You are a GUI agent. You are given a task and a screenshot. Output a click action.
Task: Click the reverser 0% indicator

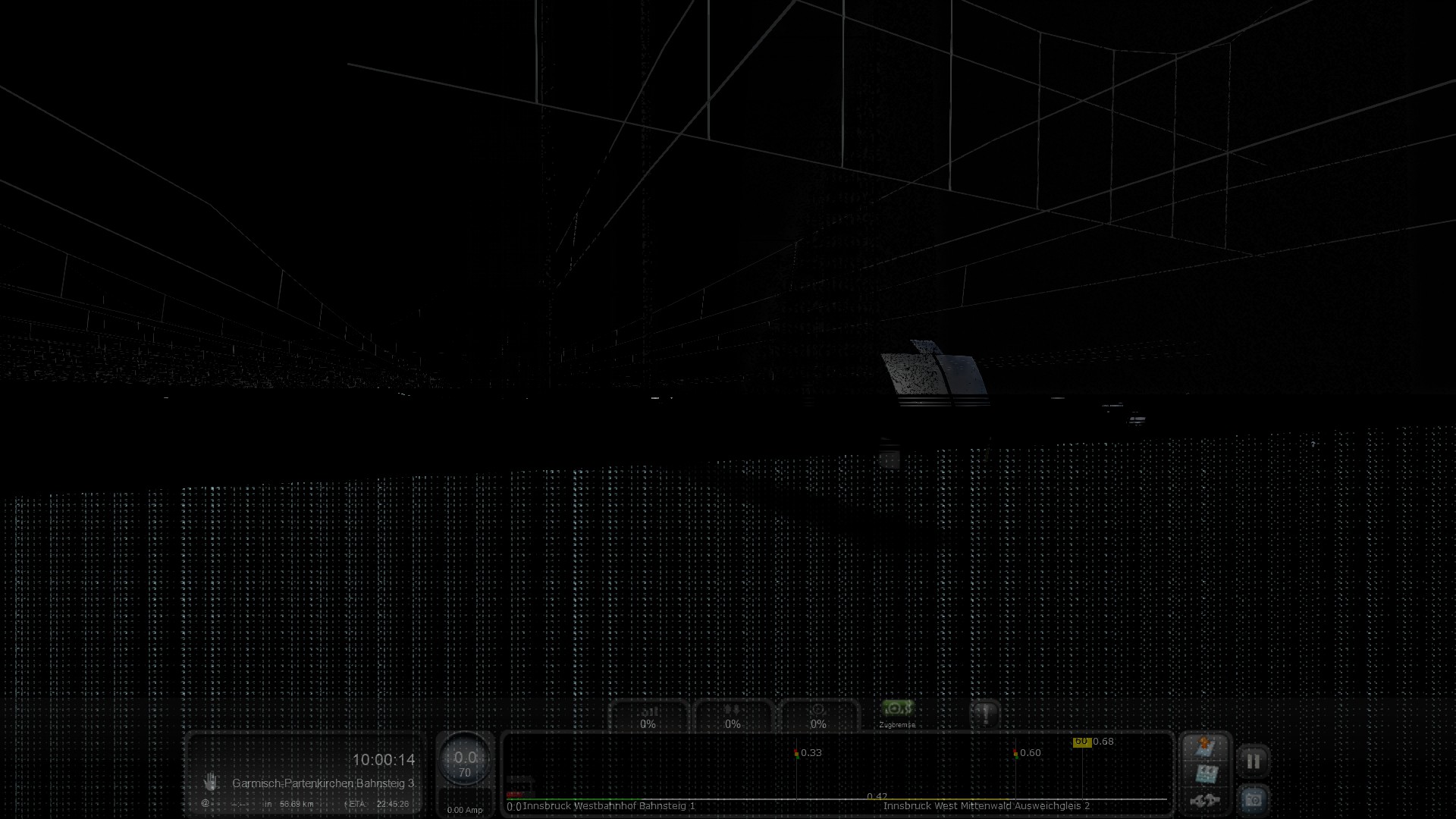point(733,717)
